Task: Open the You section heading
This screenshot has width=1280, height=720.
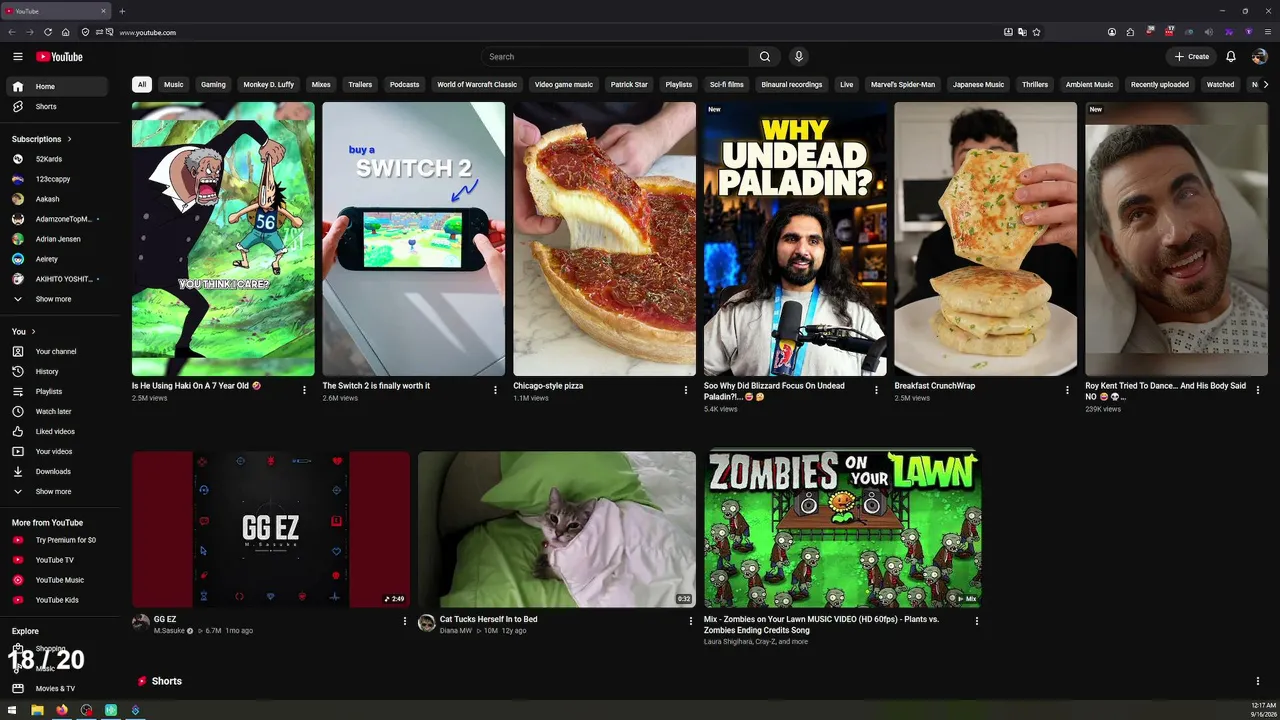Action: click(24, 331)
